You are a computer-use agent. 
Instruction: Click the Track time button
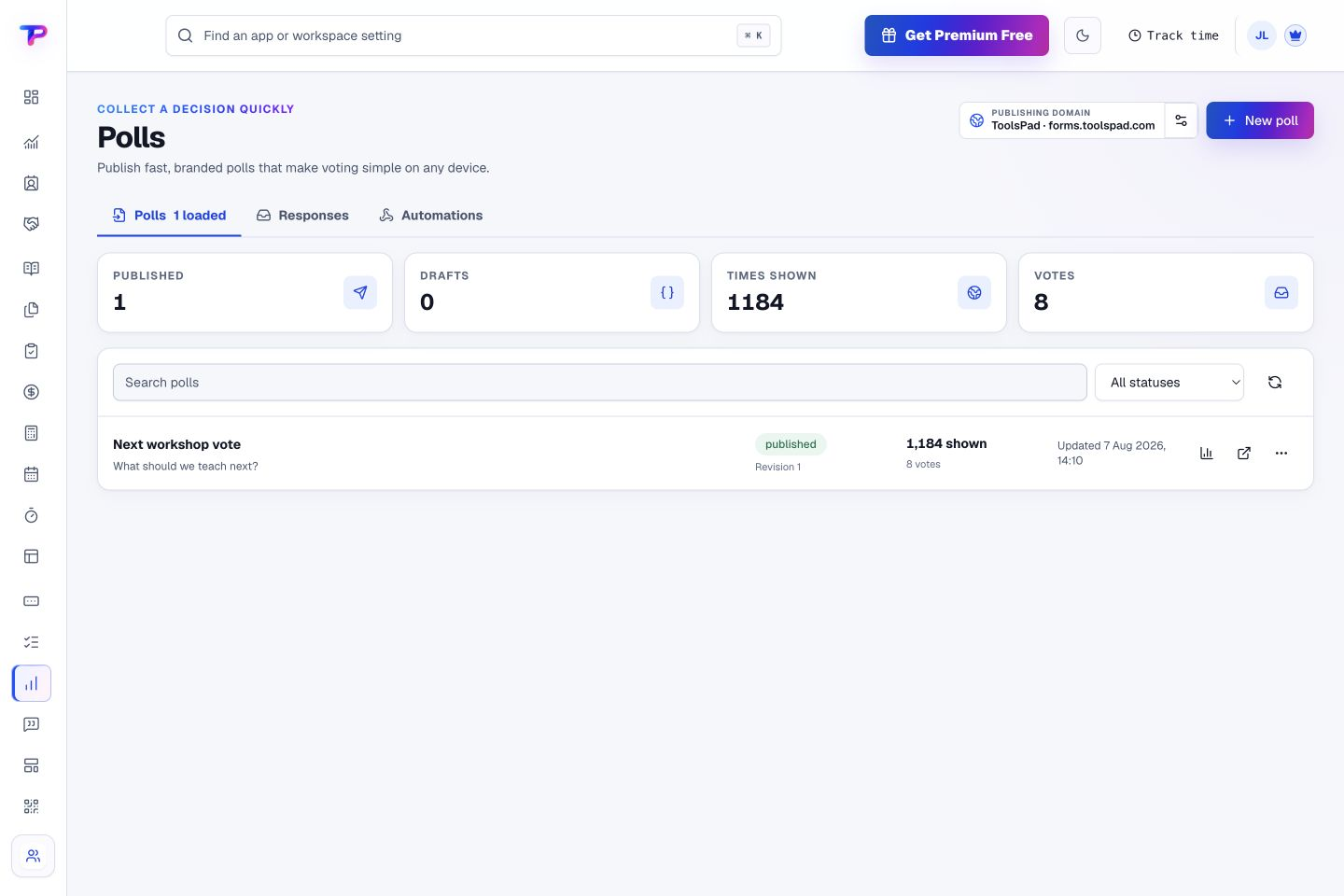(x=1173, y=35)
